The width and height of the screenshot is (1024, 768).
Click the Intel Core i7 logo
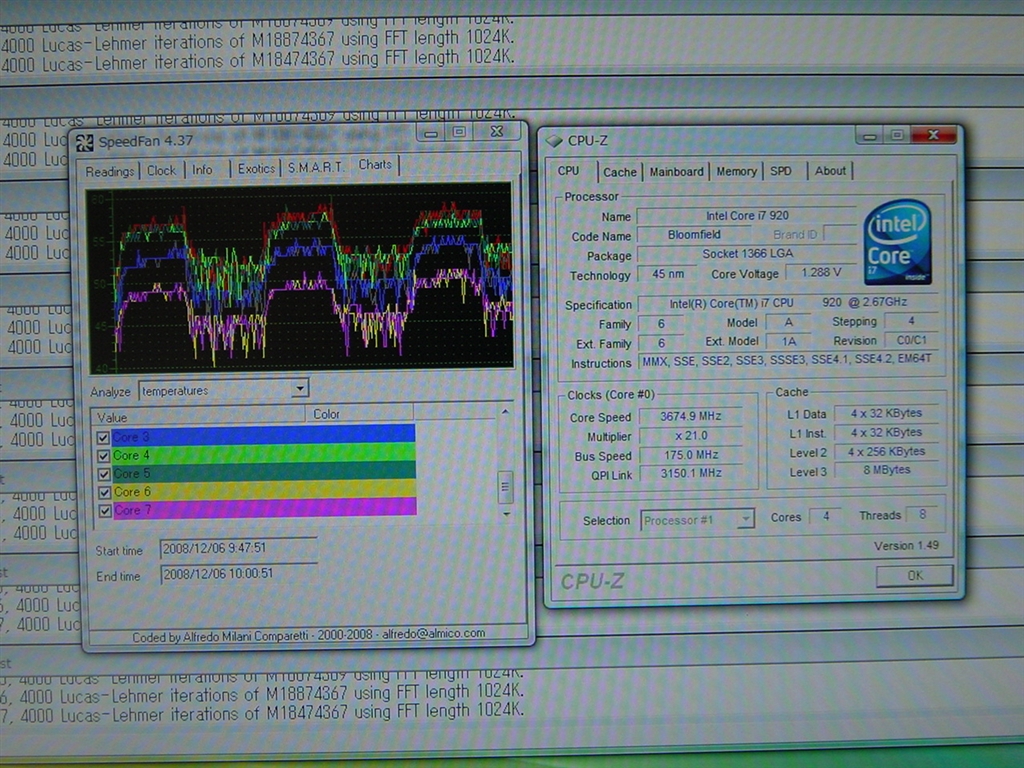pyautogui.click(x=897, y=241)
